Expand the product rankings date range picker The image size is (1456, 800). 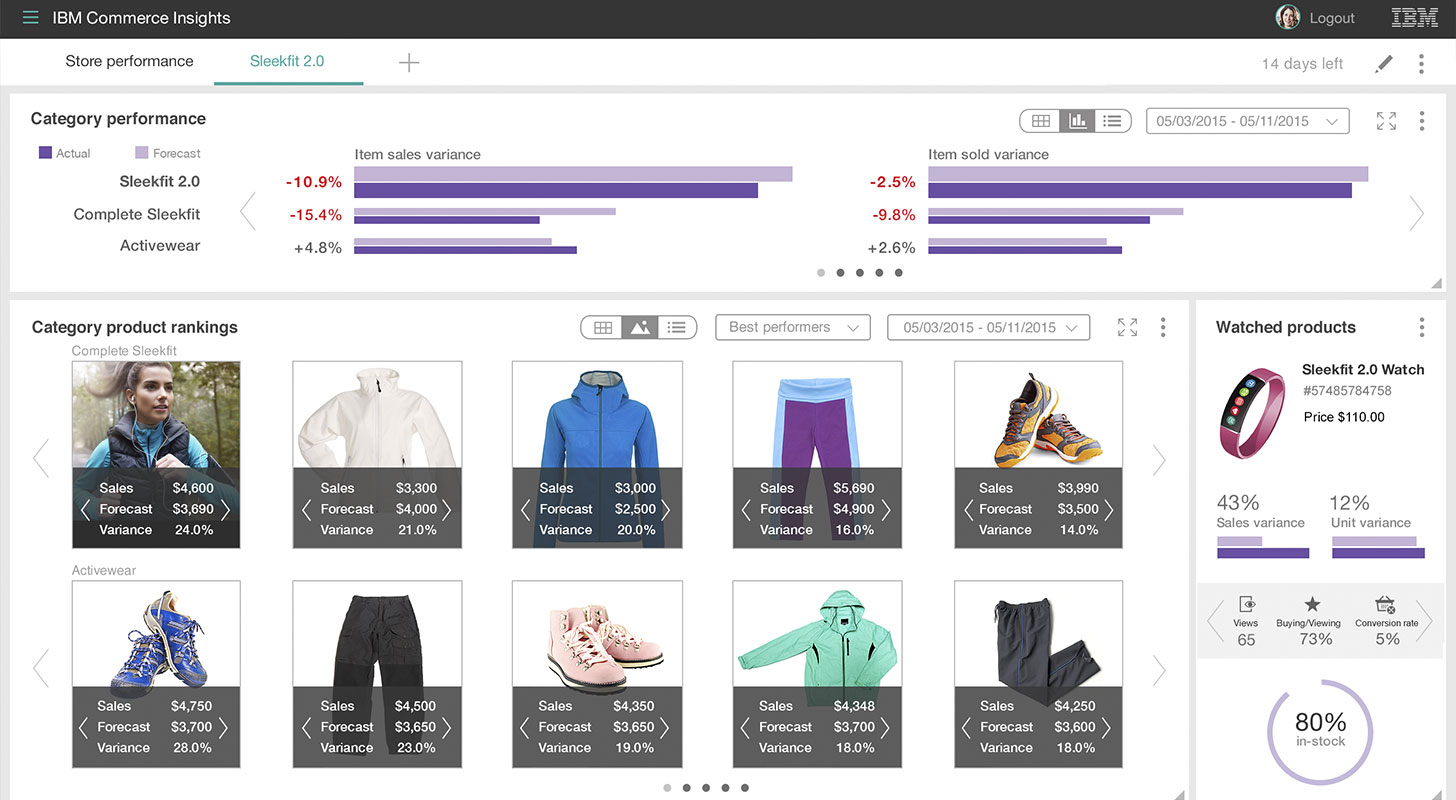(988, 327)
